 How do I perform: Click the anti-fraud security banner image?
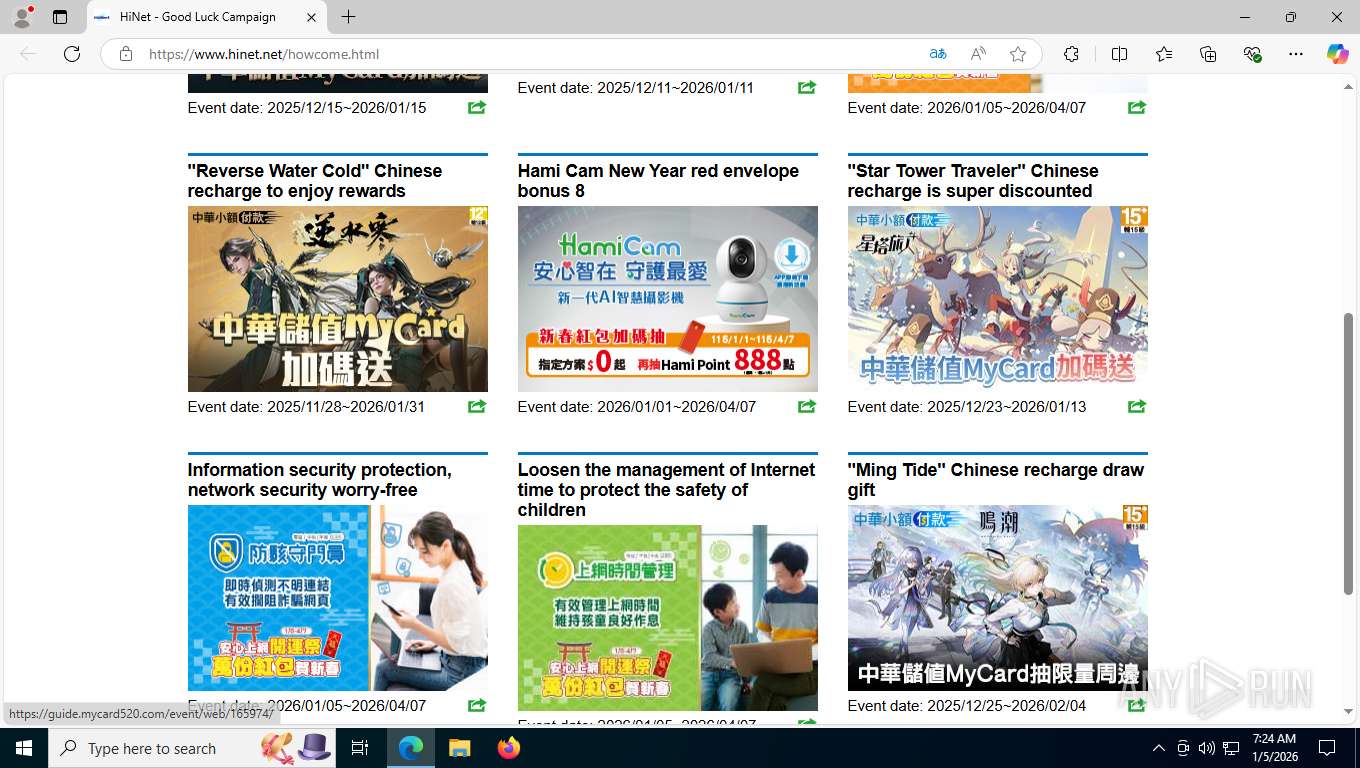coord(338,598)
